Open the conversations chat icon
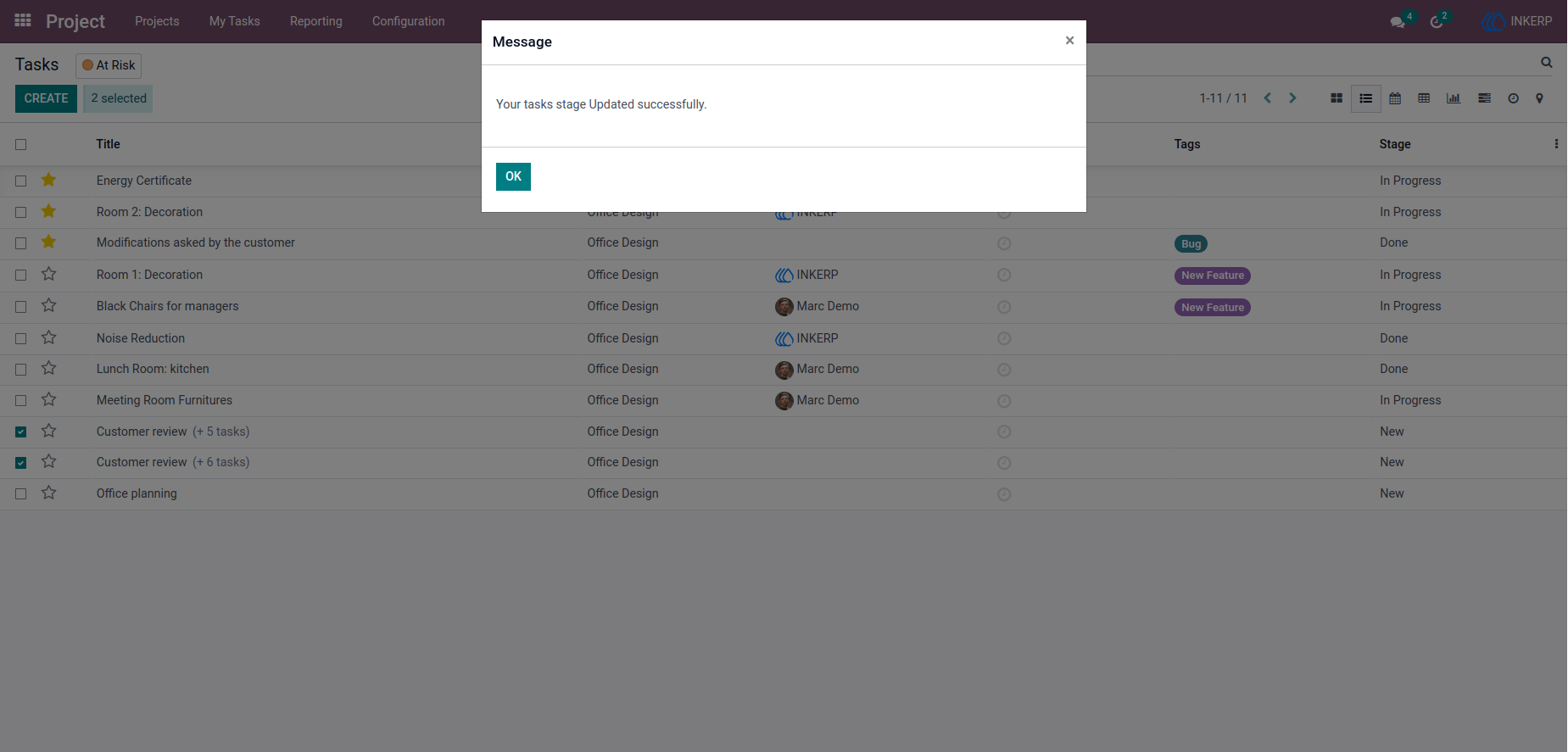Screen dimensions: 1568x752 pos(1398,22)
